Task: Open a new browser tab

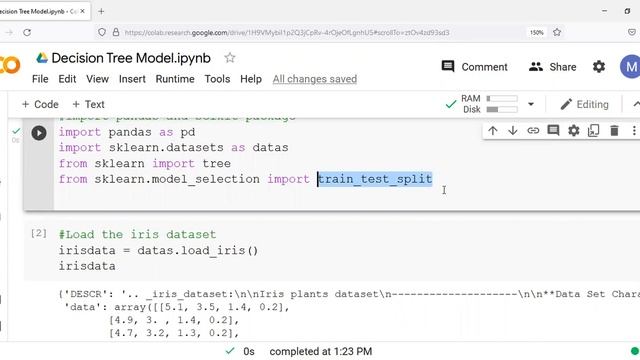Action: pos(101,11)
